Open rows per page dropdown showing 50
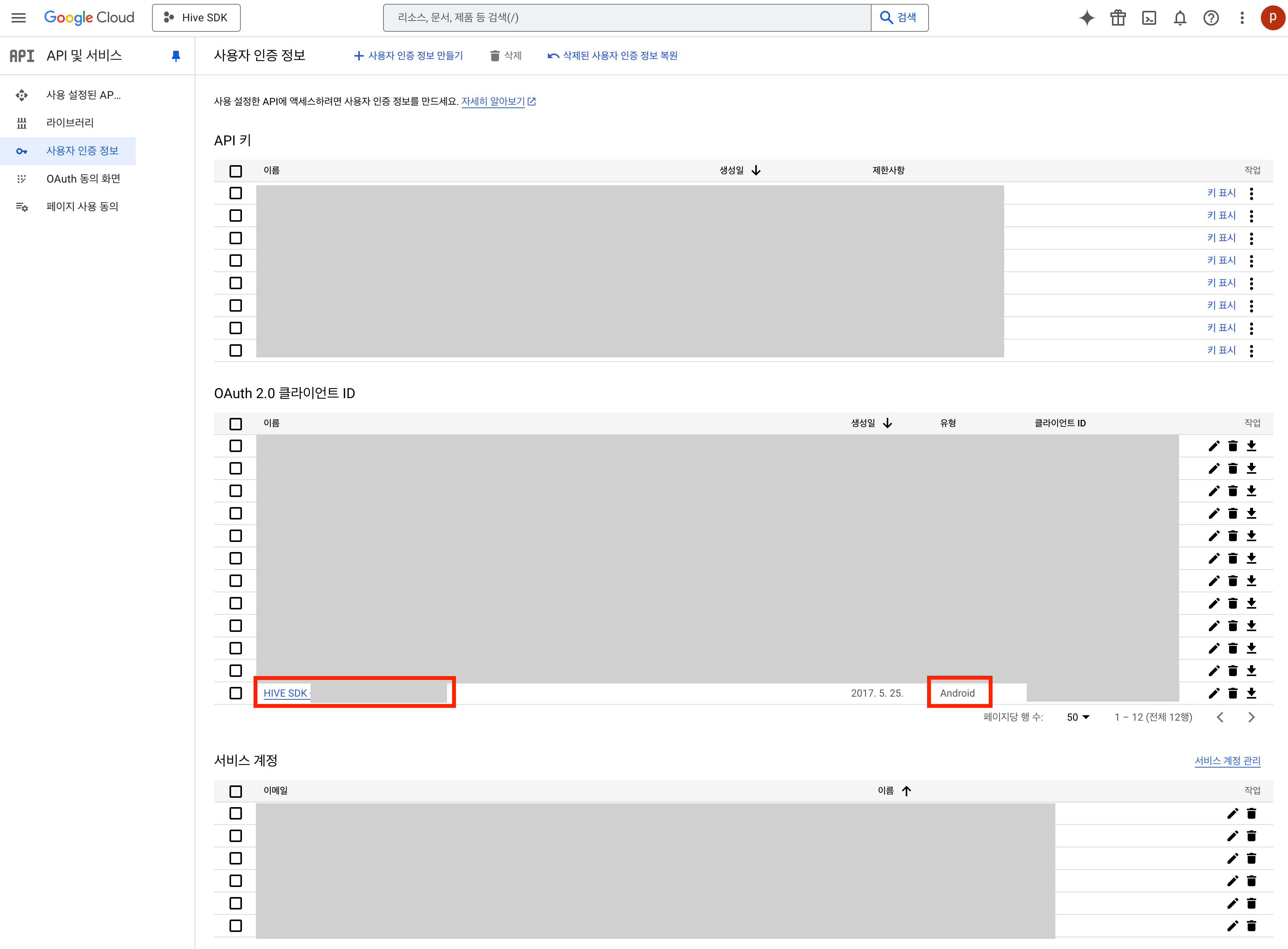This screenshot has height=949, width=1288. tap(1078, 717)
